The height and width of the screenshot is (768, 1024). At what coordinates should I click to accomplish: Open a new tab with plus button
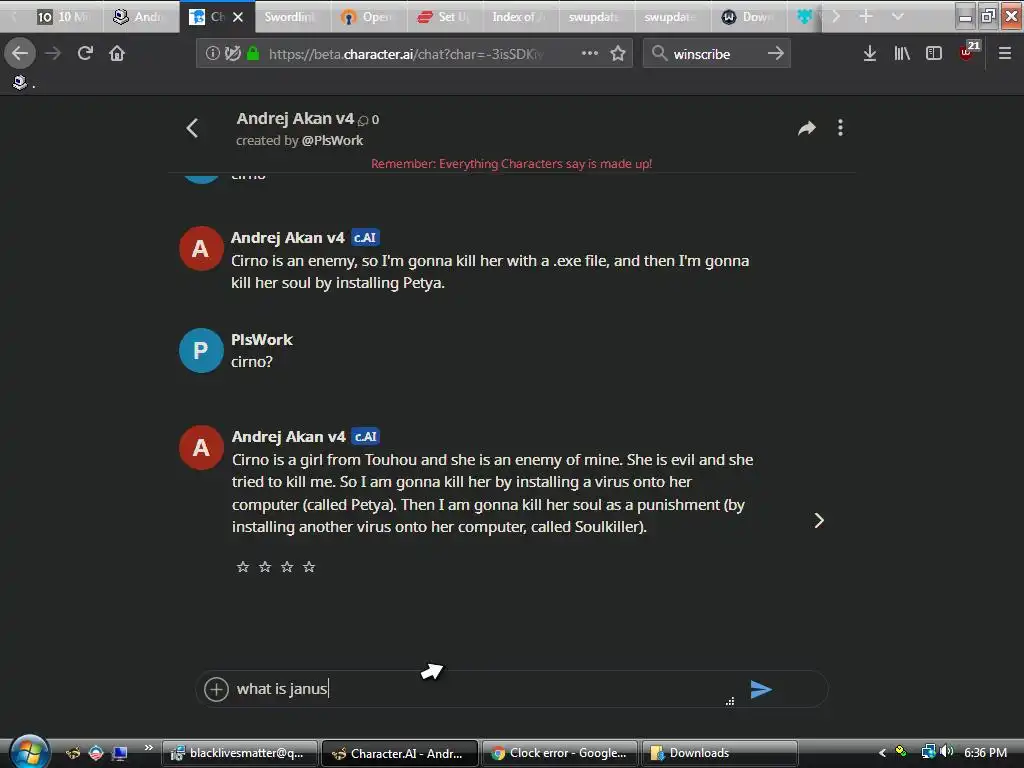(866, 16)
